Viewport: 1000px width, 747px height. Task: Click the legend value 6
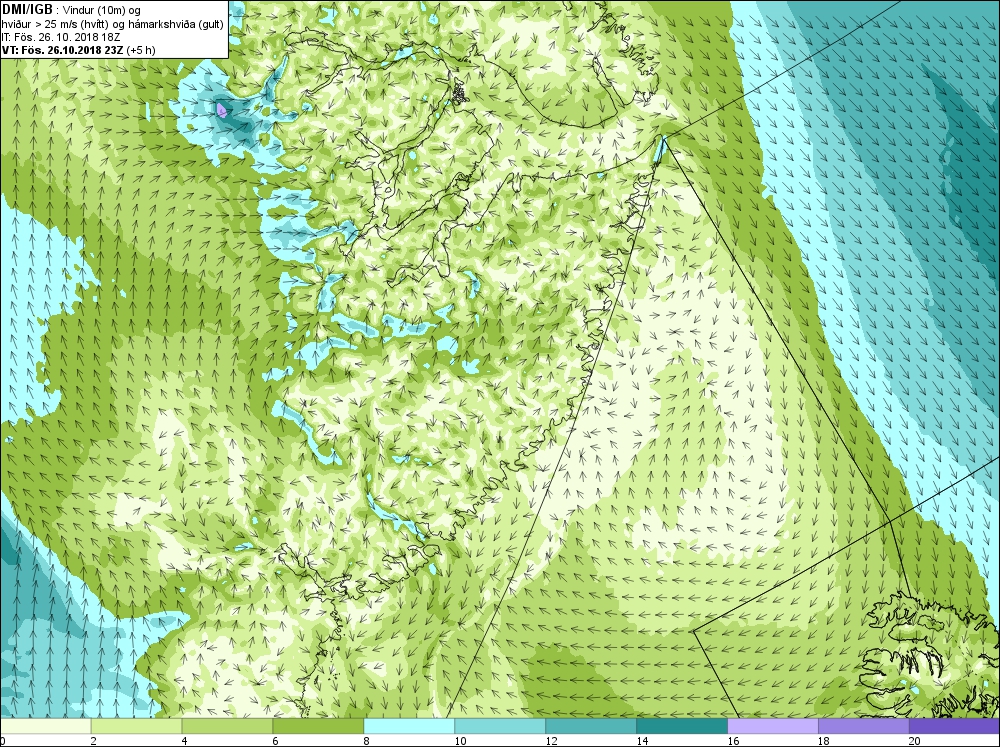click(276, 741)
